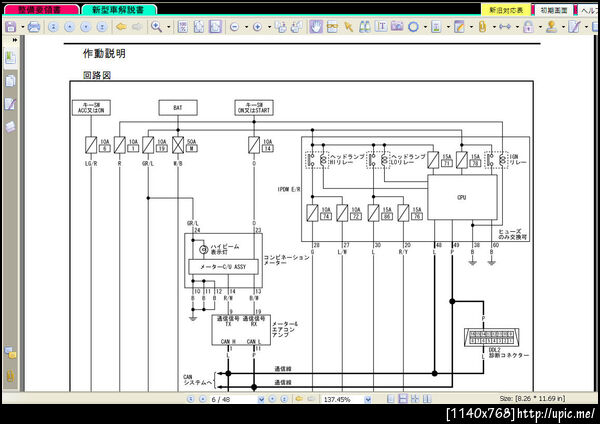The height and width of the screenshot is (424, 600).
Task: Select the magnifier zoom tool
Action: coord(156,27)
